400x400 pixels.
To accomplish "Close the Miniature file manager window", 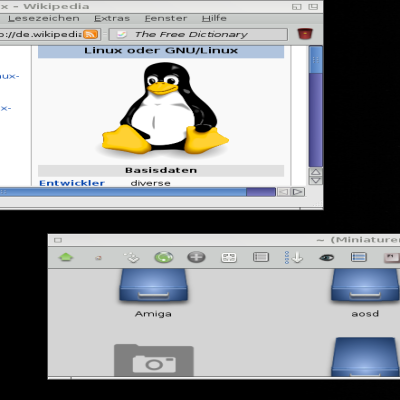I will point(58,240).
